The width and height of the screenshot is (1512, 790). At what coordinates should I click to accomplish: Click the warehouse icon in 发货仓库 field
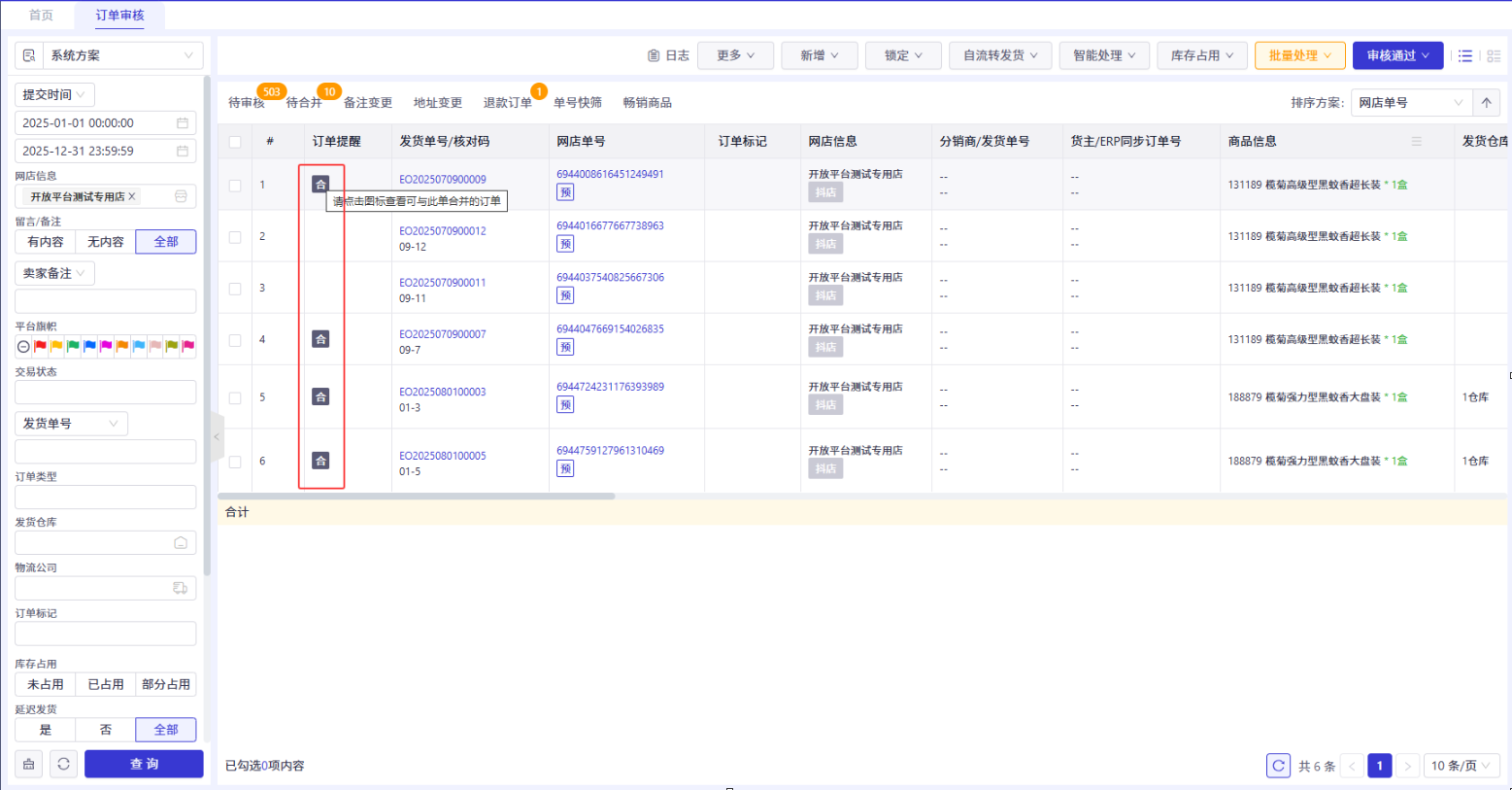click(181, 543)
